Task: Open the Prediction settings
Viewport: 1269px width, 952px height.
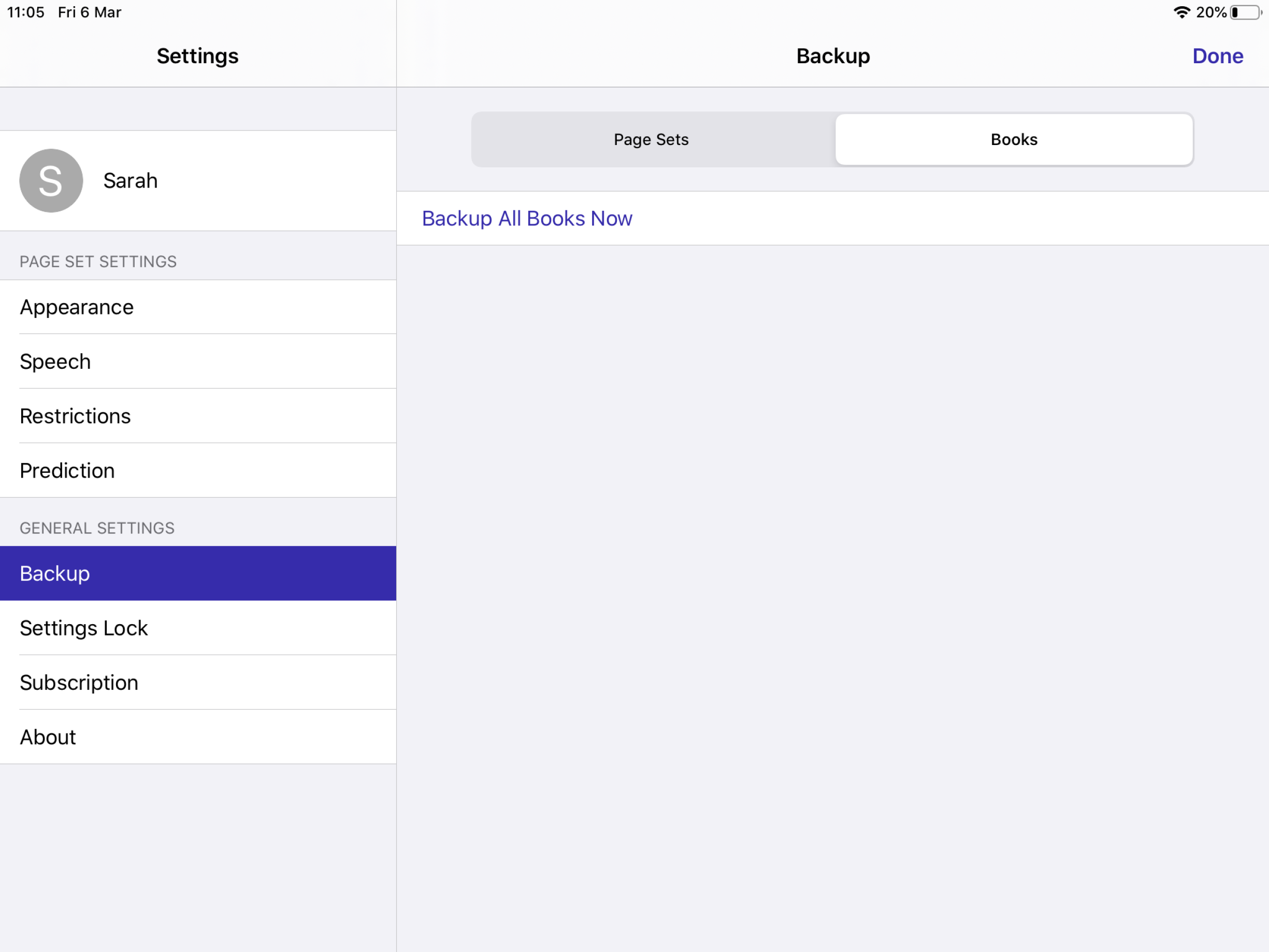Action: (x=67, y=470)
